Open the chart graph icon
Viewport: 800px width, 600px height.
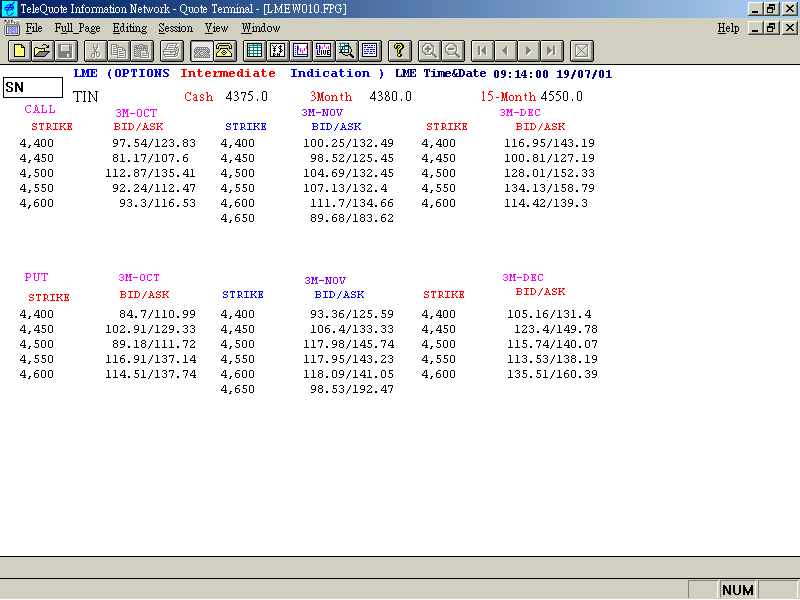point(301,51)
